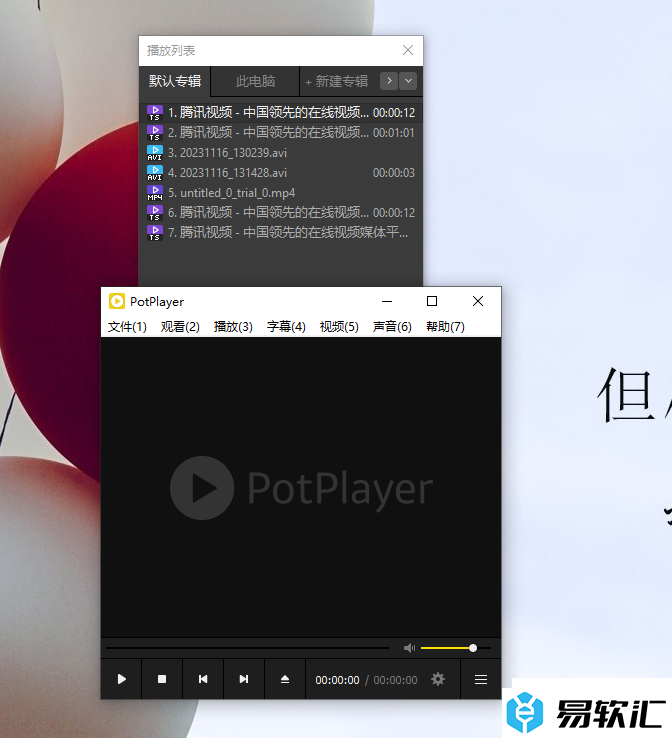This screenshot has height=738, width=672.
Task: Open the settings gear in control bar
Action: [438, 679]
